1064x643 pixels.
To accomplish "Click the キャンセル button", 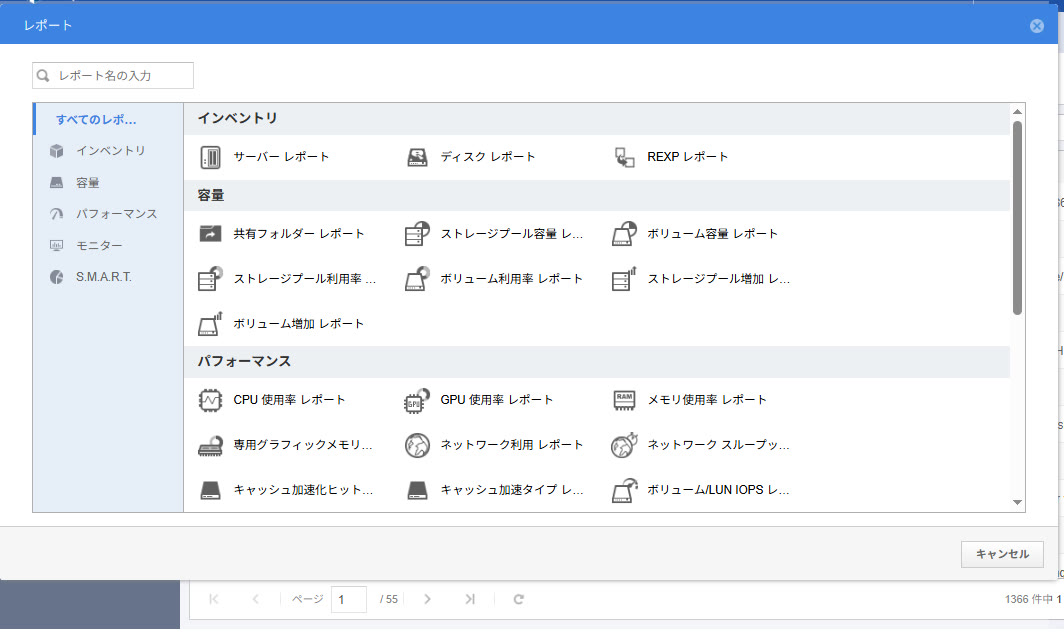I will [1002, 554].
